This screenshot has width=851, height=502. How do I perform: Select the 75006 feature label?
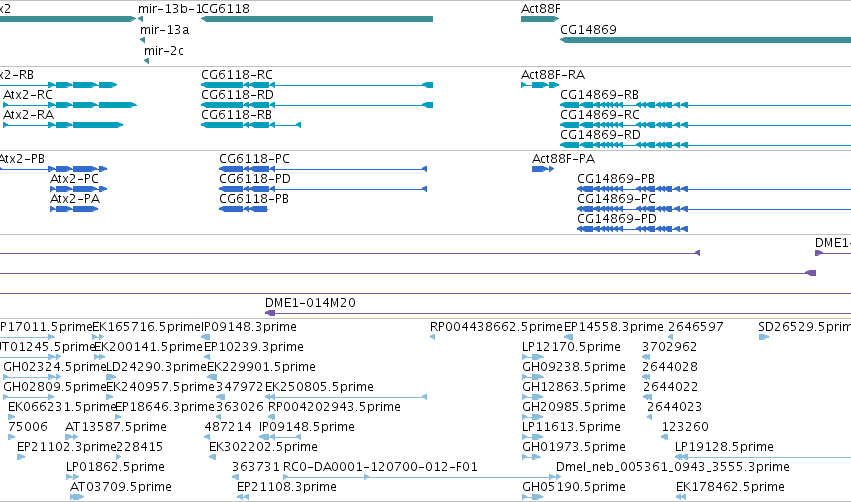point(28,428)
